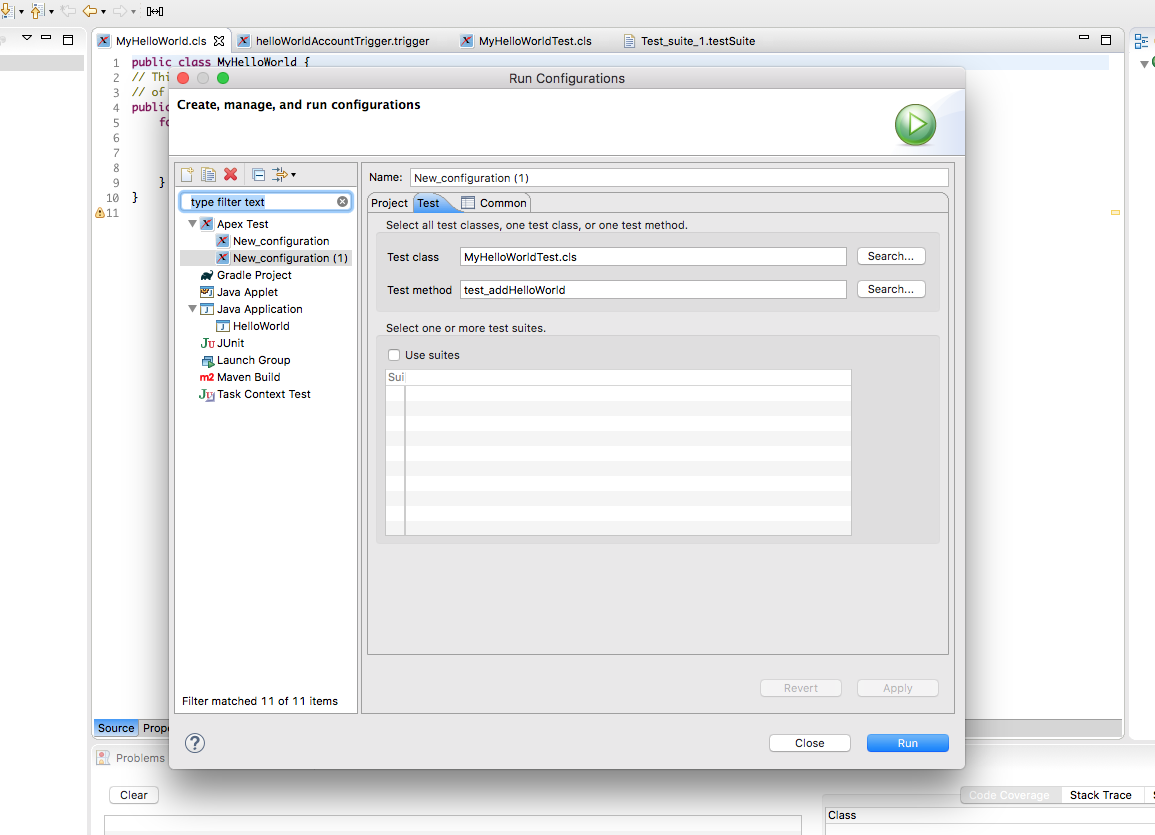Select the Gradle Project launch type
Viewport: 1155px width, 835px height.
click(254, 275)
